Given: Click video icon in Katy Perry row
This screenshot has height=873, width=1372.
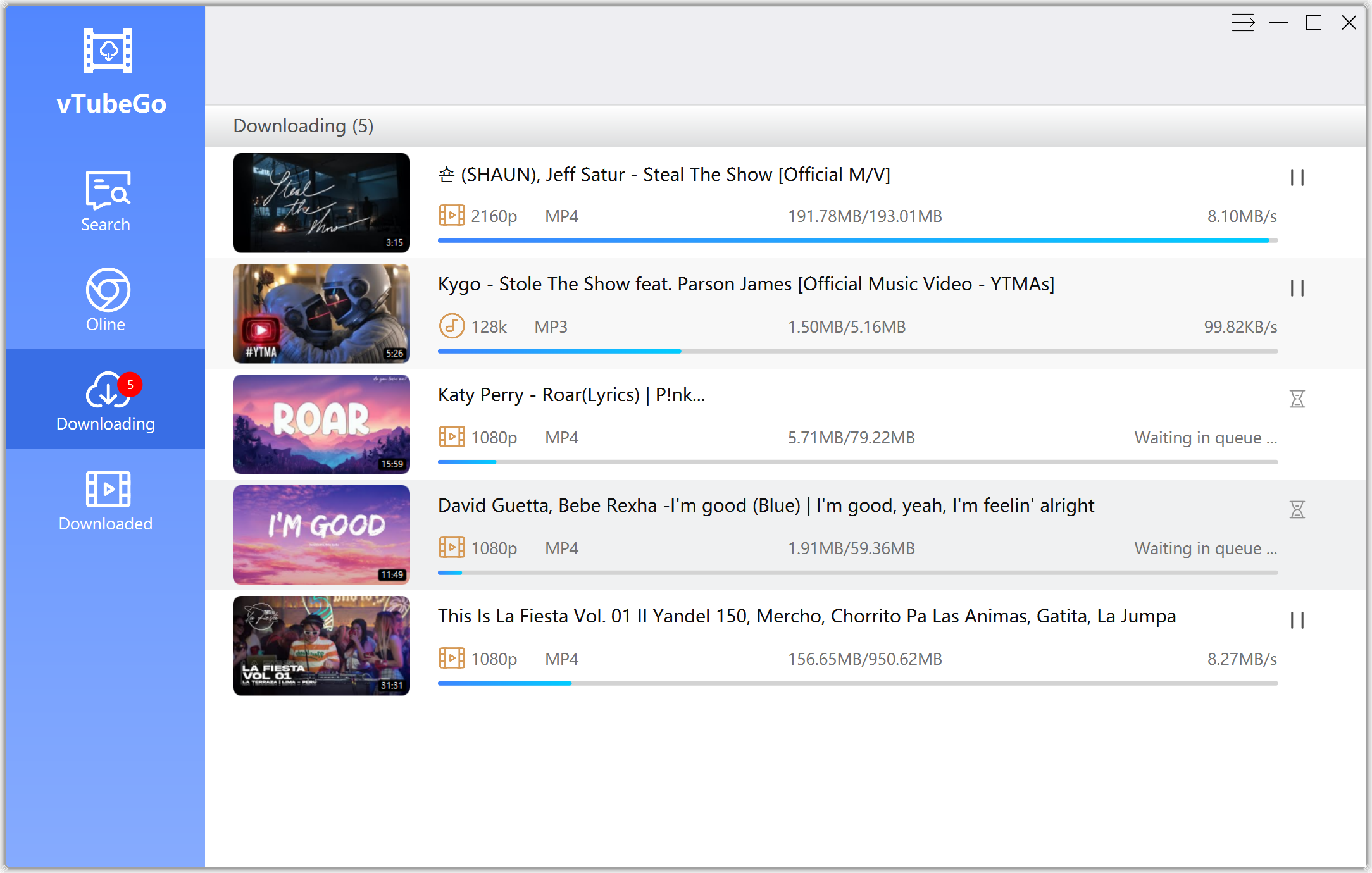Looking at the screenshot, I should [x=452, y=437].
